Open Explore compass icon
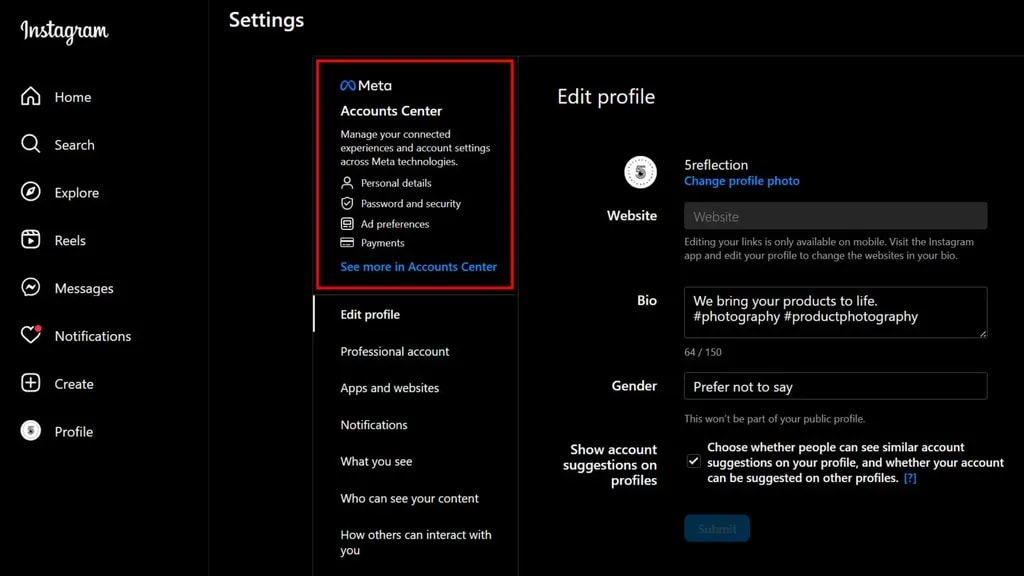This screenshot has height=576, width=1024. point(31,192)
